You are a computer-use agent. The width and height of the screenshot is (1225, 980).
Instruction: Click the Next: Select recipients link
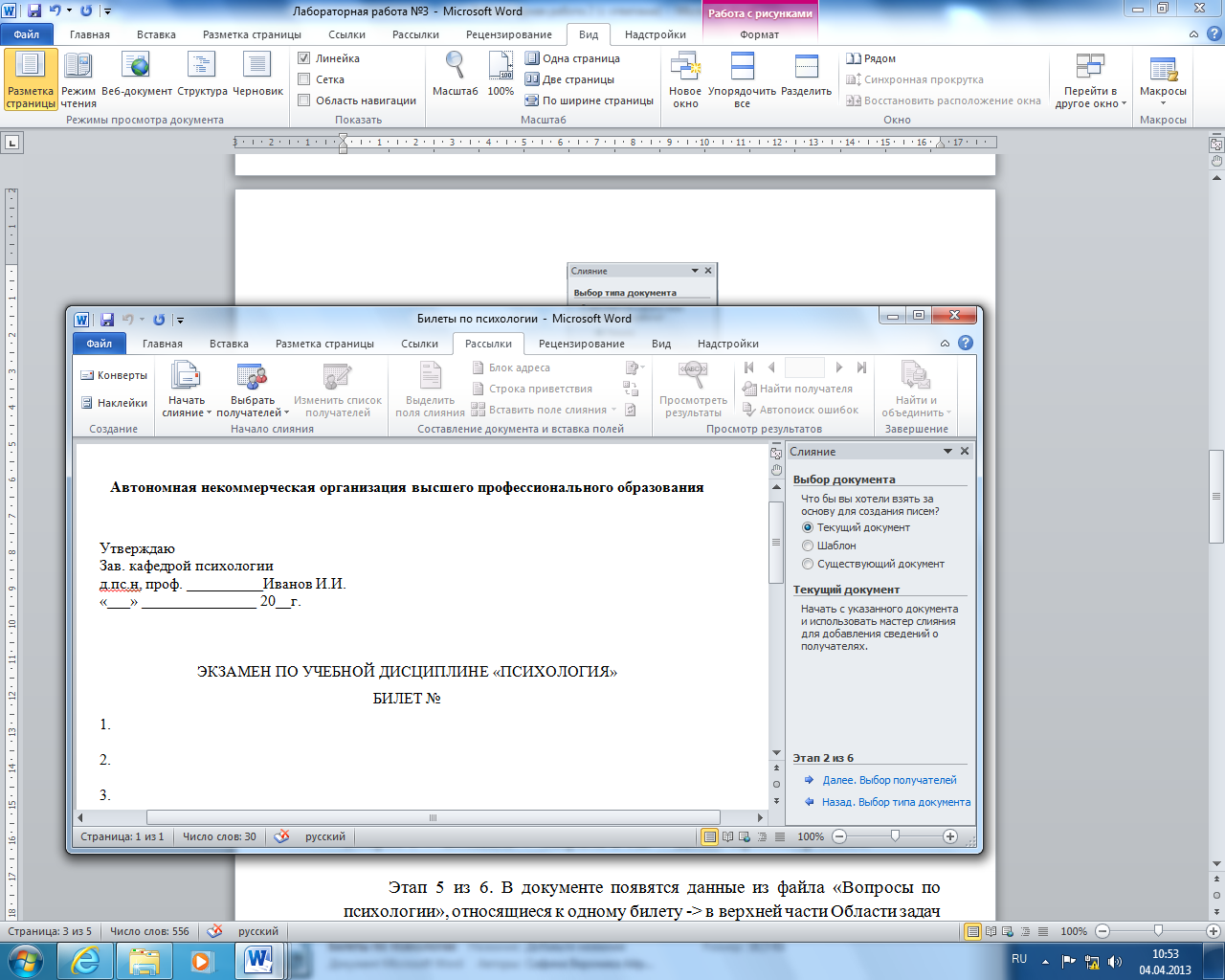pyautogui.click(x=888, y=780)
